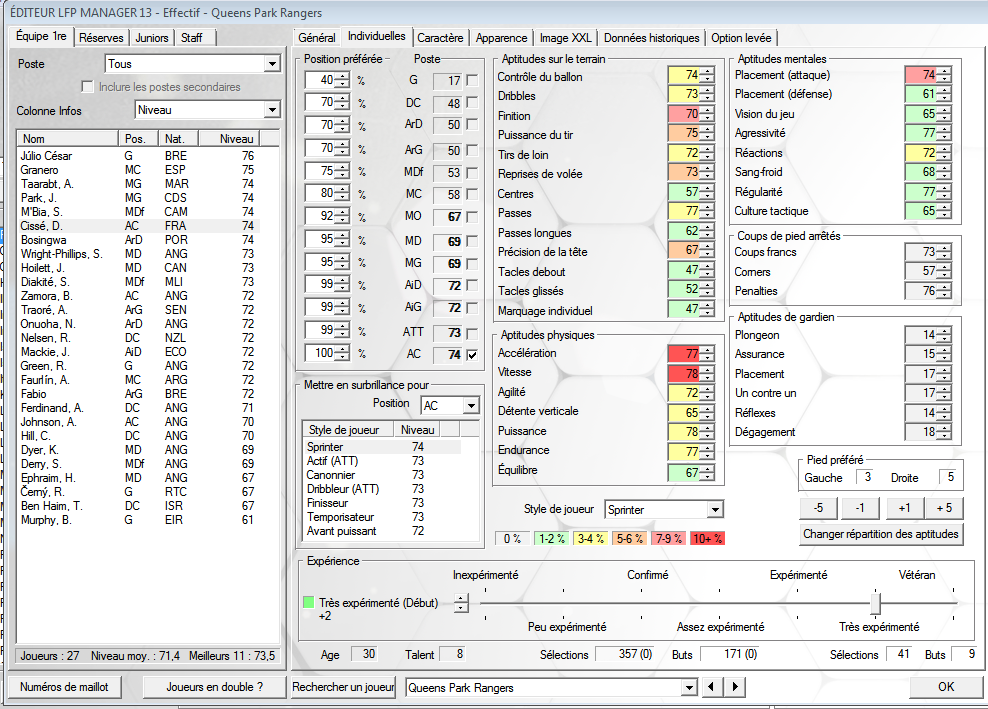Click the Vitesse value spinner
This screenshot has height=709, width=988.
pyautogui.click(x=708, y=374)
